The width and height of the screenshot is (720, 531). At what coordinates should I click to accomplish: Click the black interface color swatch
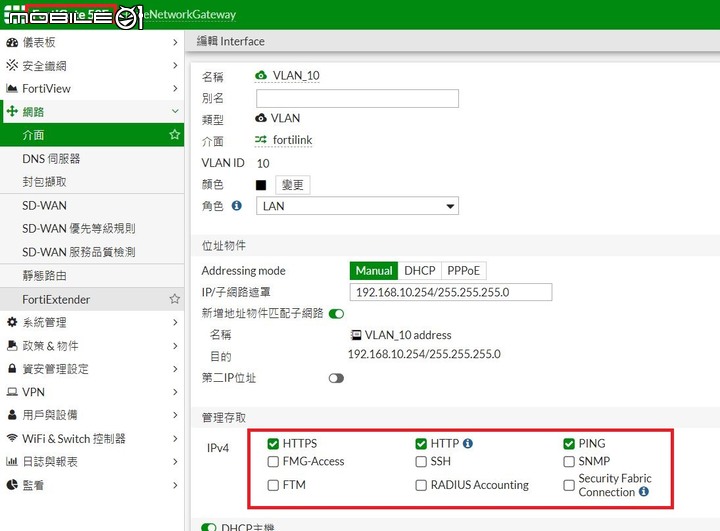pos(261,185)
